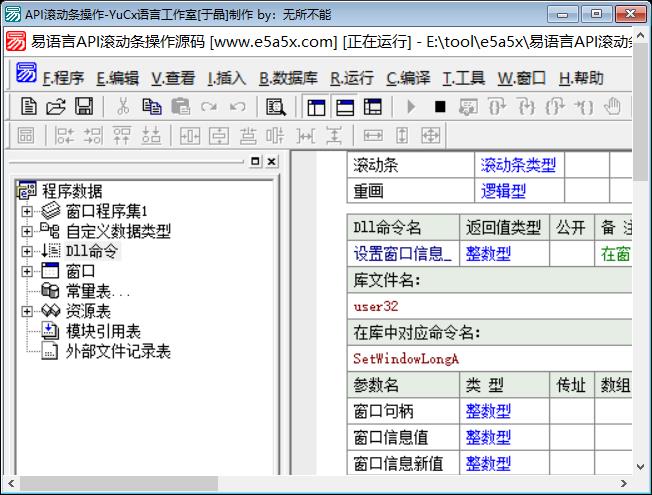This screenshot has height=495, width=652.
Task: Expand the 自定义数据类型 tree node
Action: (x=27, y=231)
